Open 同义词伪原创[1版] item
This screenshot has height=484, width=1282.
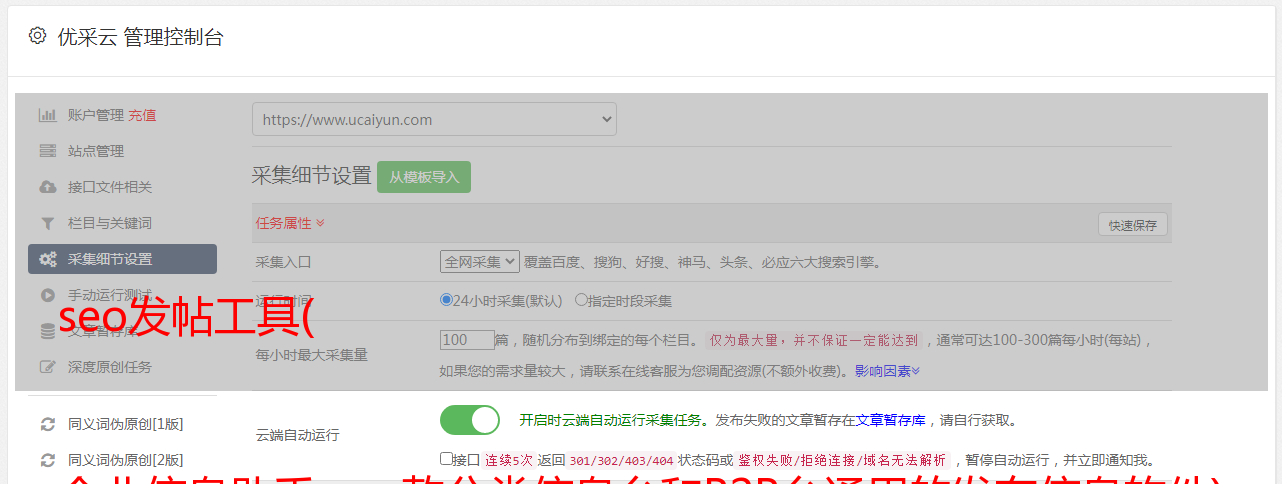pos(125,424)
